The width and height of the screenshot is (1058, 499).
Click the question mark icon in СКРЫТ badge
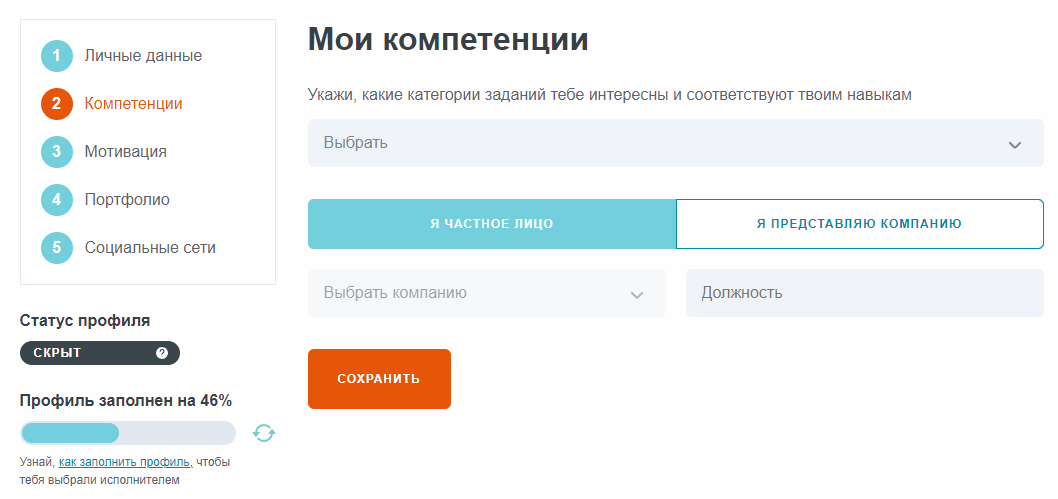(x=162, y=353)
